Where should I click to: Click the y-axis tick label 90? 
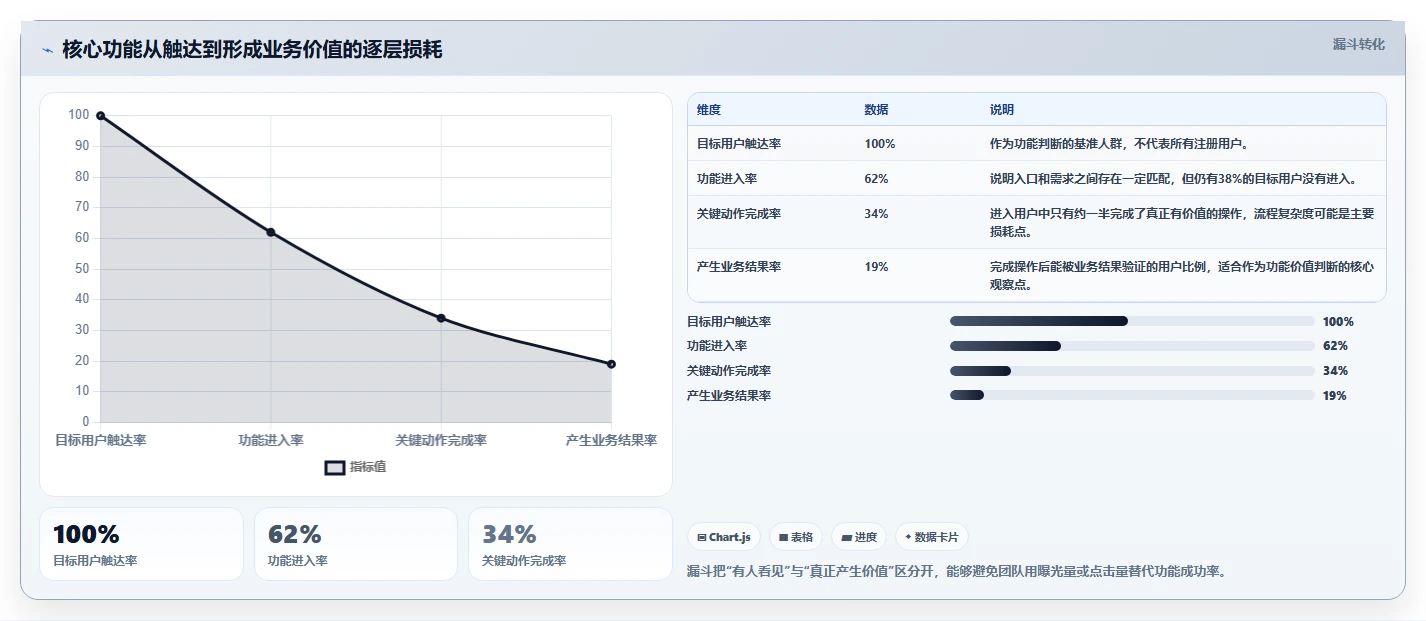(82, 146)
